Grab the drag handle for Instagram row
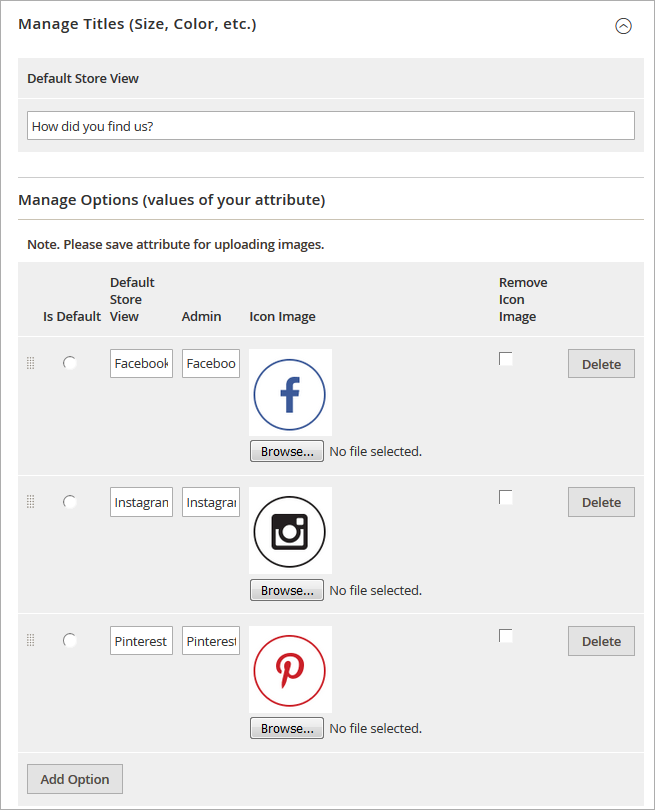 coord(30,502)
